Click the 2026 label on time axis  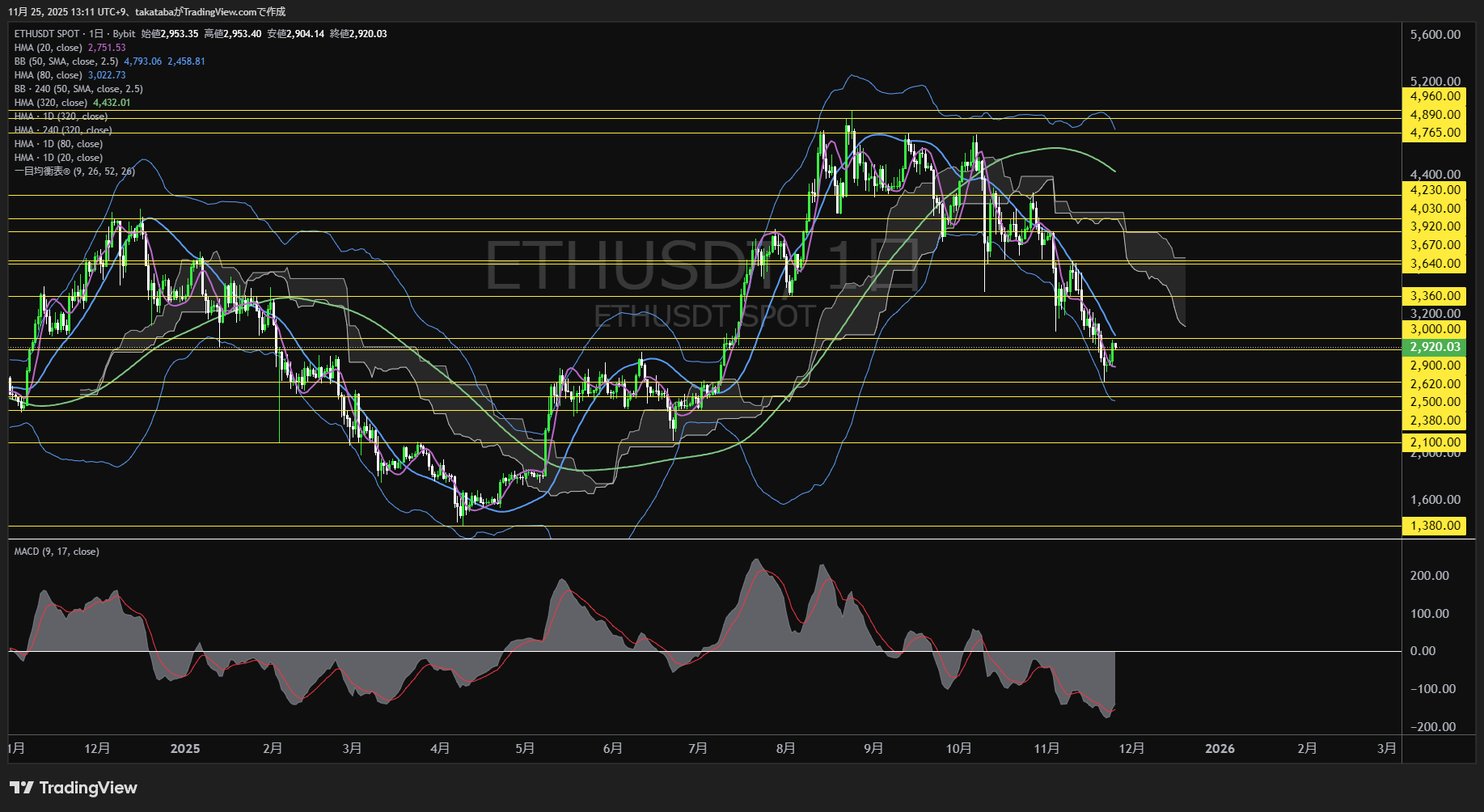(1220, 749)
